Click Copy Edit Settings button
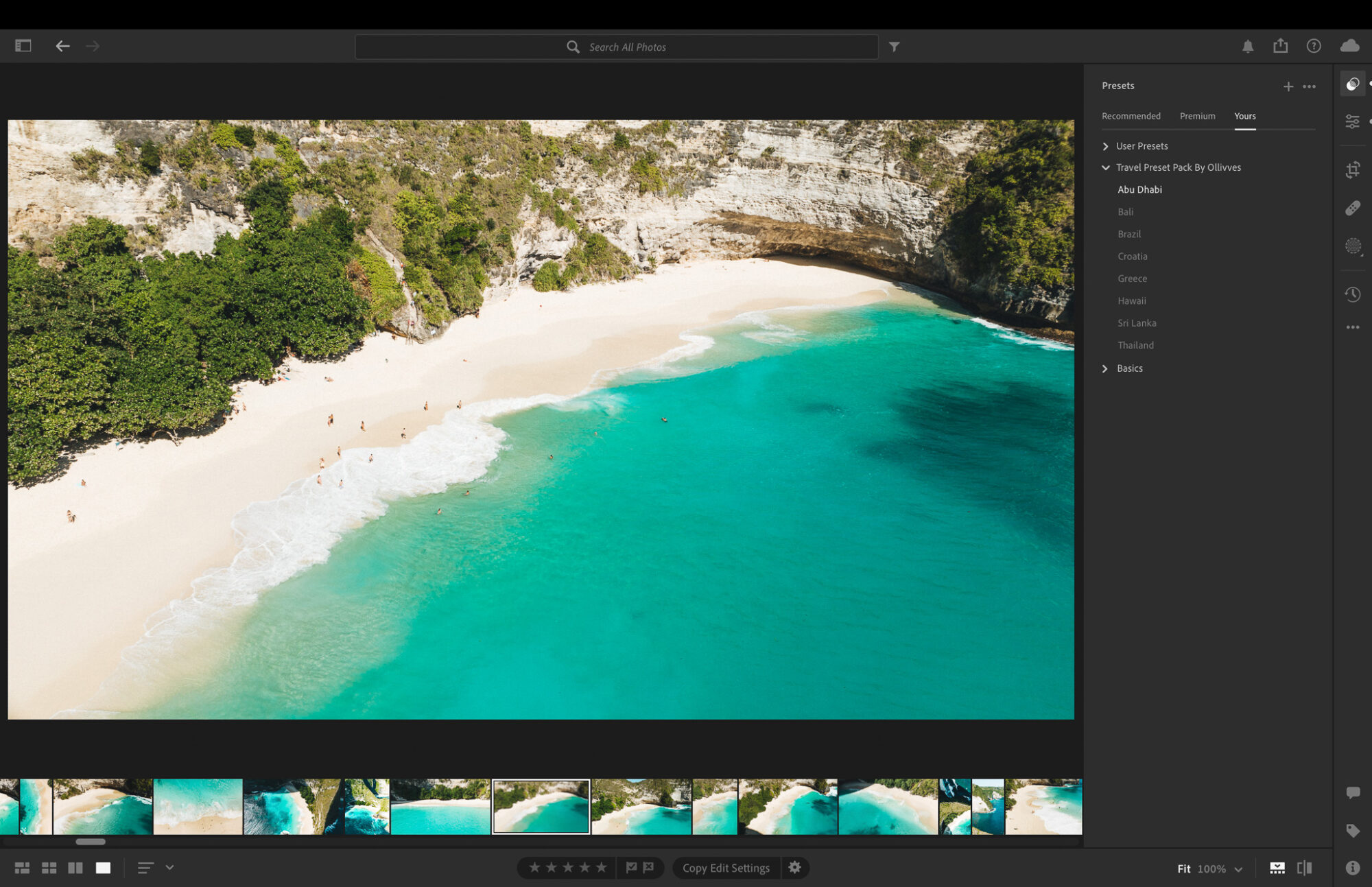 pos(726,868)
